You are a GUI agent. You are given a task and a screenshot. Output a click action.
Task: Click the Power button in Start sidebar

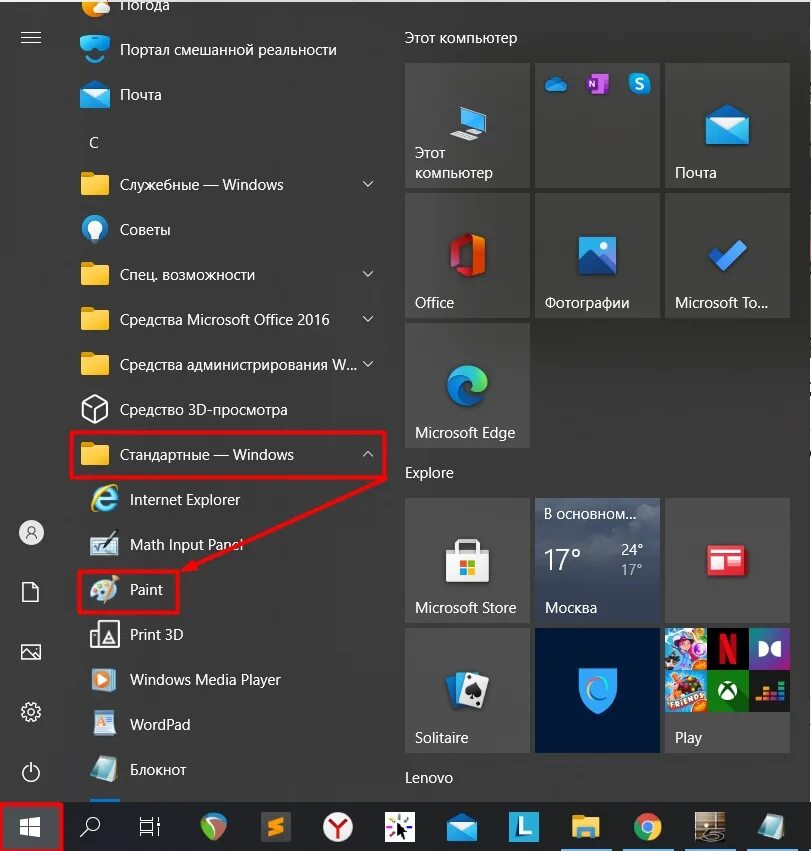[31, 772]
